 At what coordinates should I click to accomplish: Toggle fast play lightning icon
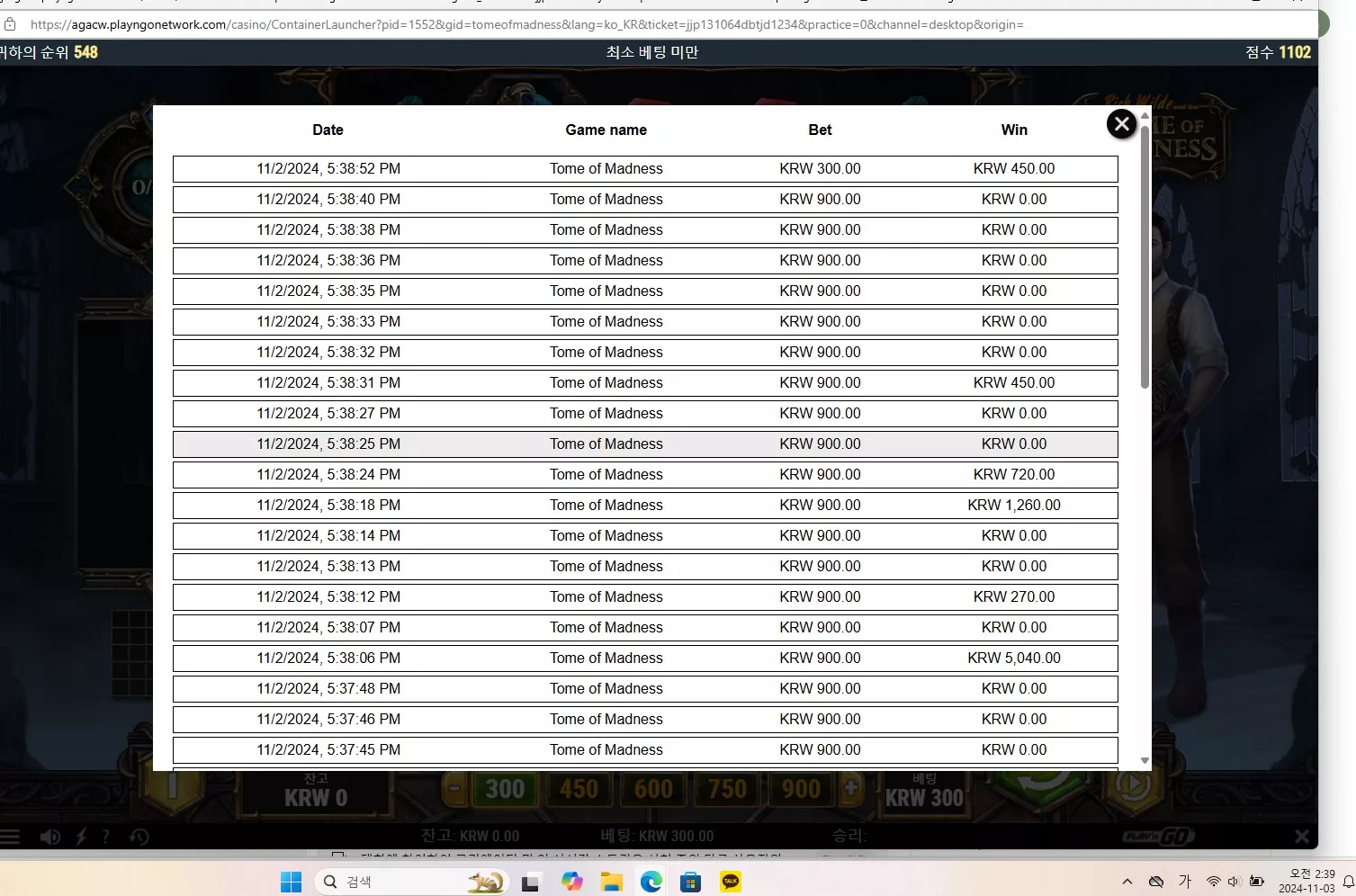tap(81, 837)
